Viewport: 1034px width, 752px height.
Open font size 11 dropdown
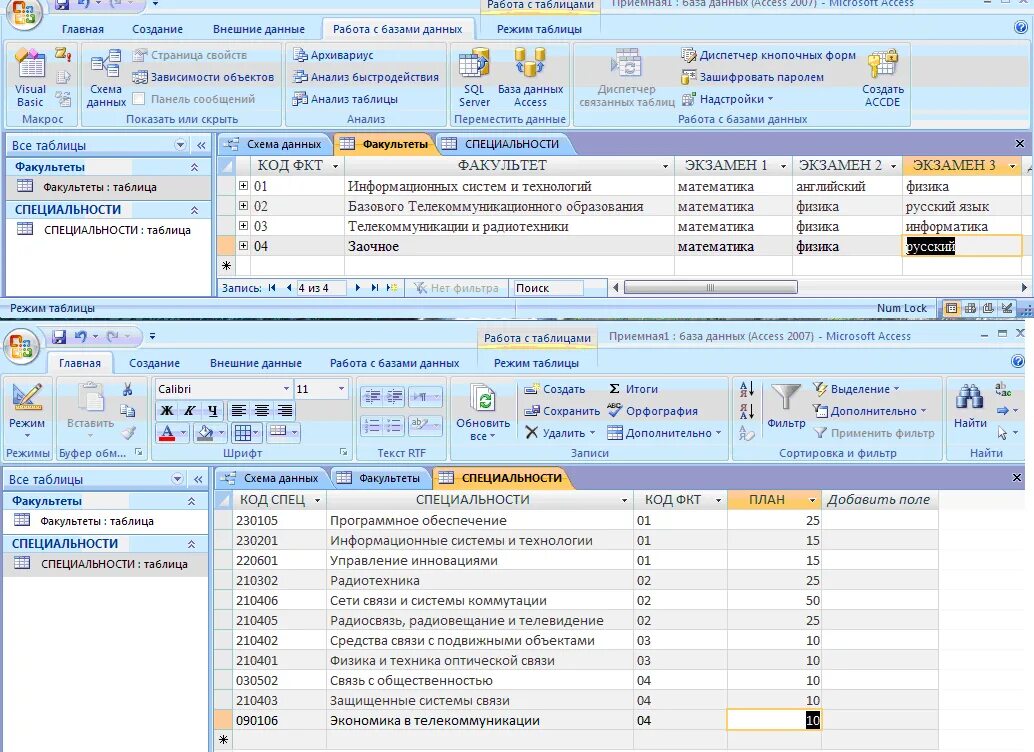click(x=341, y=389)
